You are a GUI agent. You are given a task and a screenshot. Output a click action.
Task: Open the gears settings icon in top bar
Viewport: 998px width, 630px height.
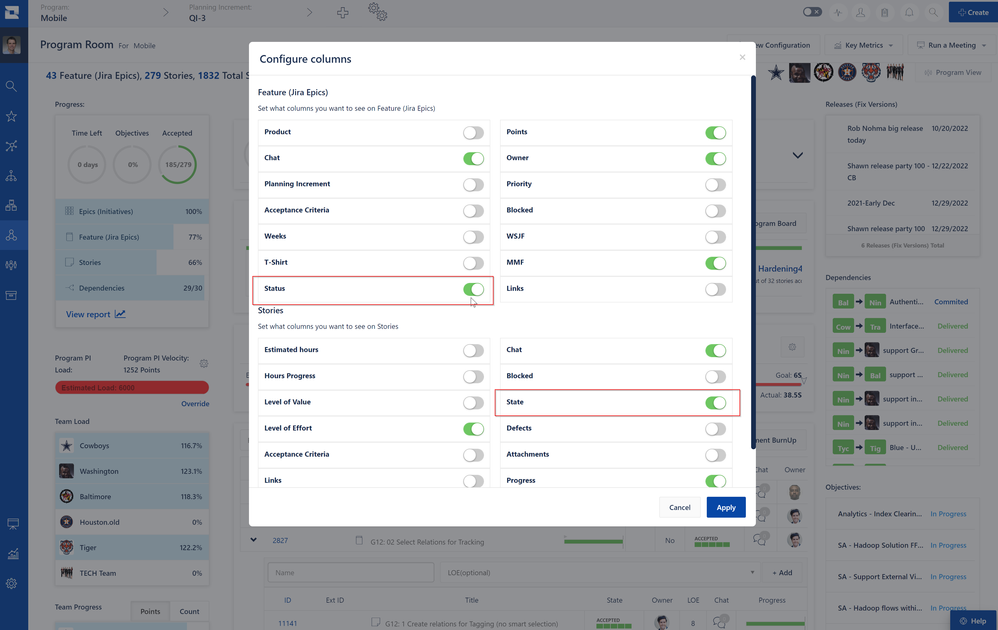(x=377, y=11)
